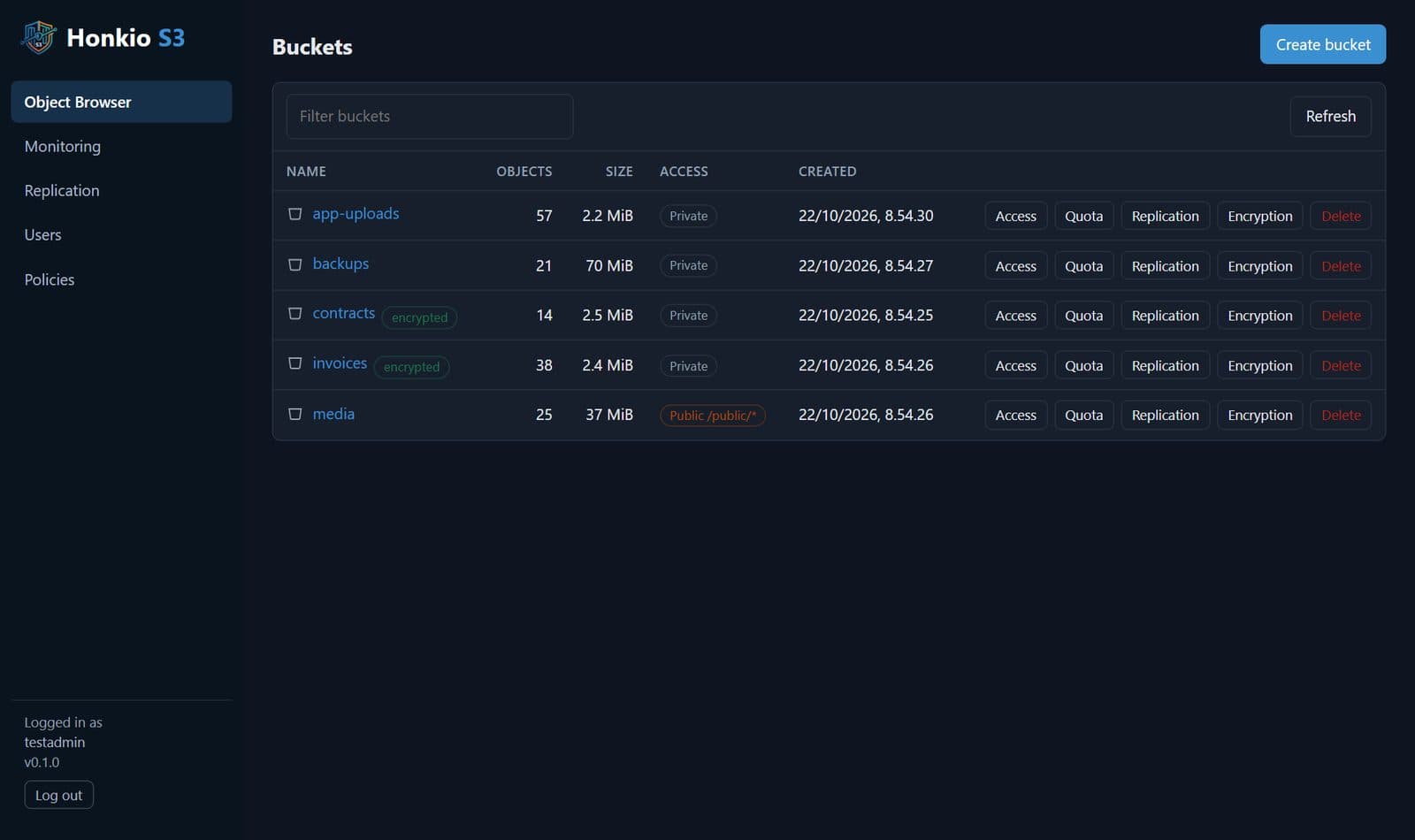
Task: Click the encrypted badge on contracts
Action: (419, 317)
